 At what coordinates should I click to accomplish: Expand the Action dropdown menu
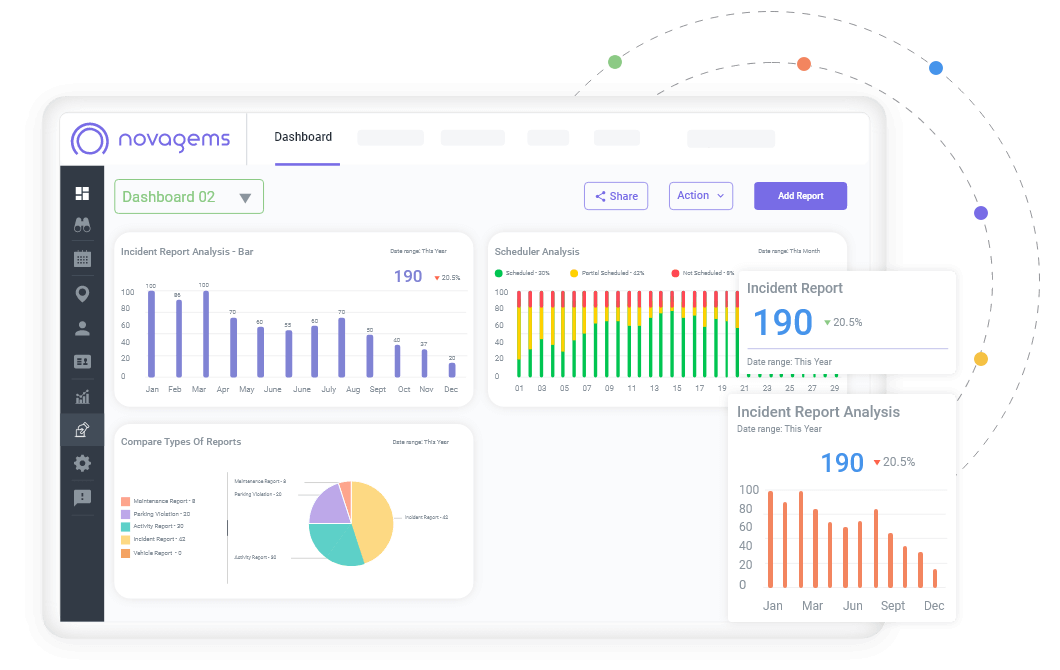700,196
